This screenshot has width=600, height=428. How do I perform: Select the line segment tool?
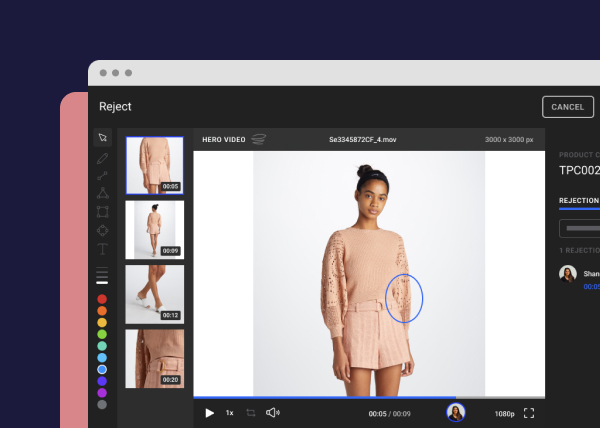[102, 176]
